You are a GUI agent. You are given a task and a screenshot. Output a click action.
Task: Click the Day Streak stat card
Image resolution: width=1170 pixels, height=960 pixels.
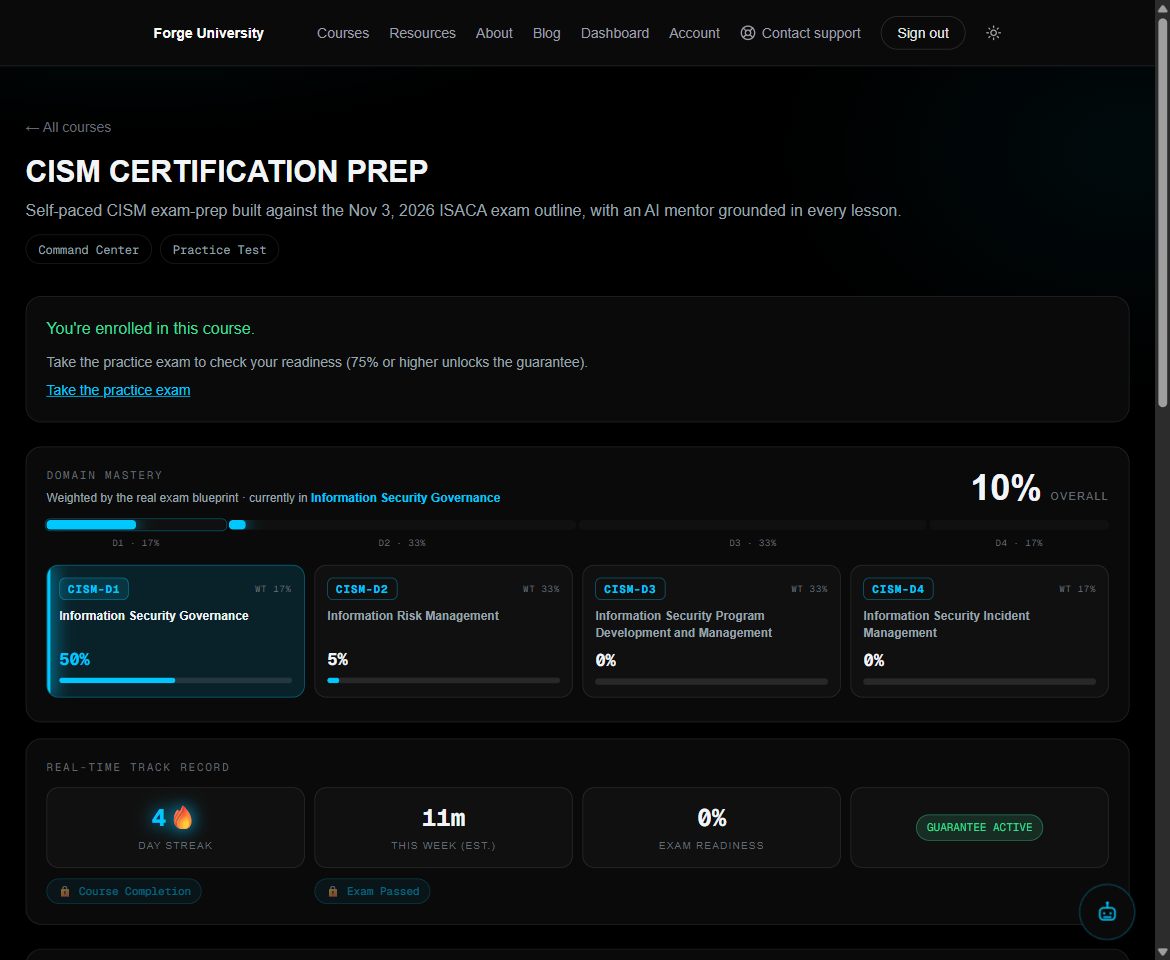[175, 827]
